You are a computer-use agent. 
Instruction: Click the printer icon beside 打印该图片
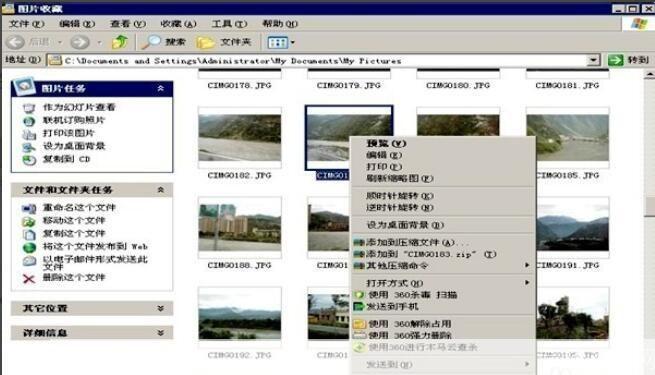(29, 134)
